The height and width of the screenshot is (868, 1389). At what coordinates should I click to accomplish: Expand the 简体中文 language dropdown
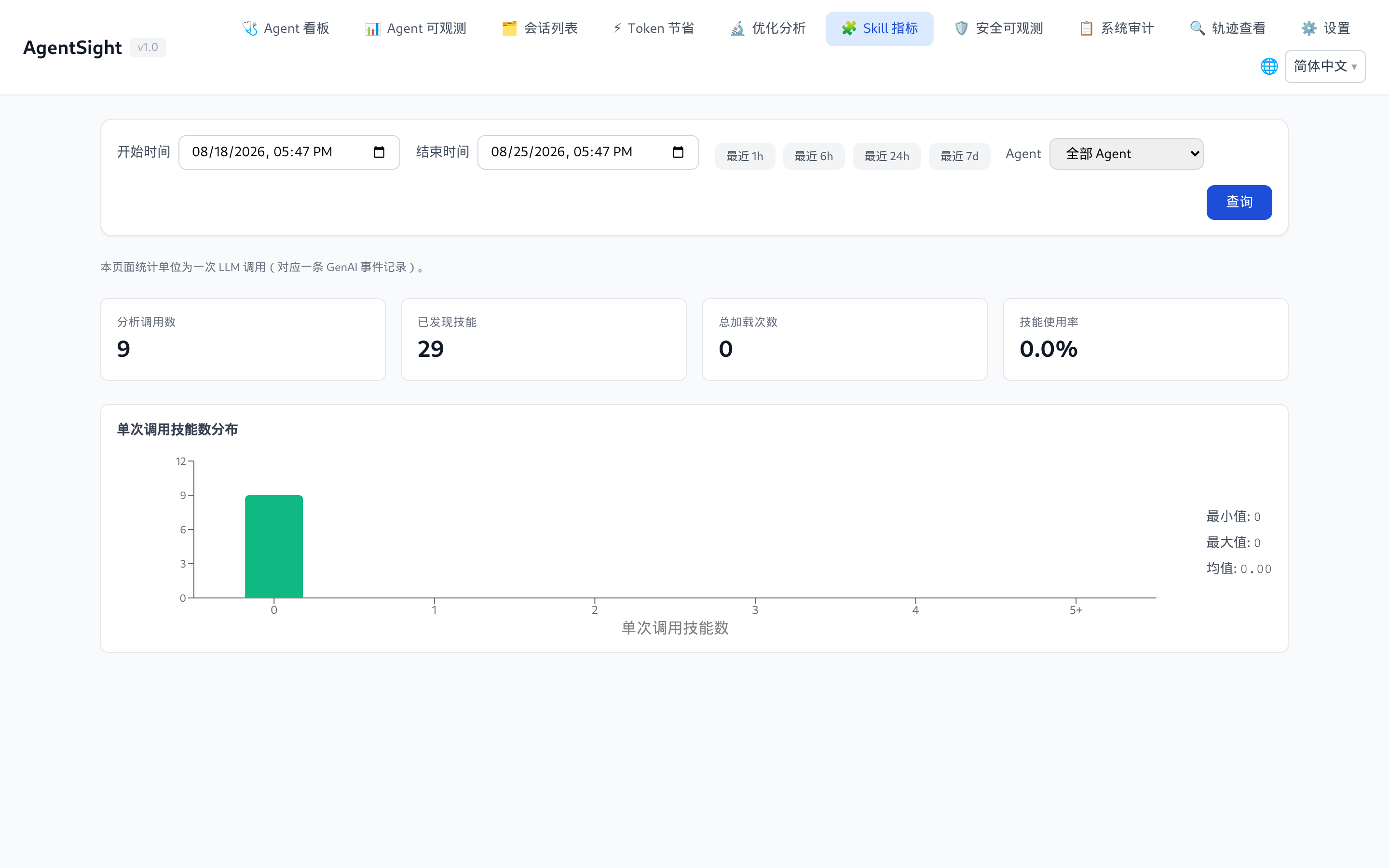(x=1325, y=67)
